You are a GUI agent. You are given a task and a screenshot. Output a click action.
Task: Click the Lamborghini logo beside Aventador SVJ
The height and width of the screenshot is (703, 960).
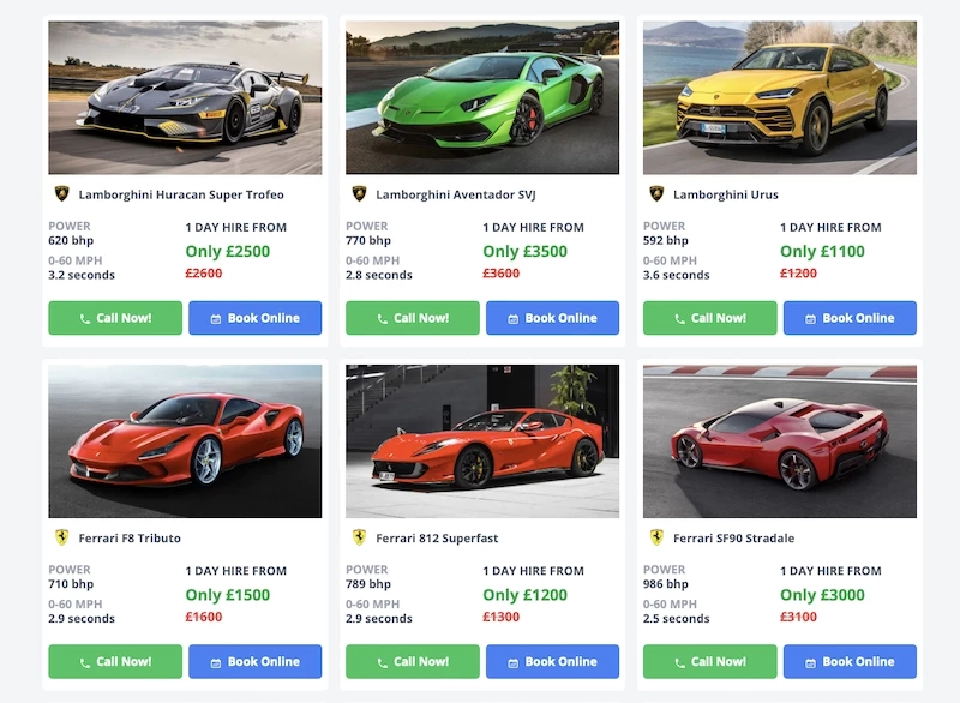(x=359, y=194)
